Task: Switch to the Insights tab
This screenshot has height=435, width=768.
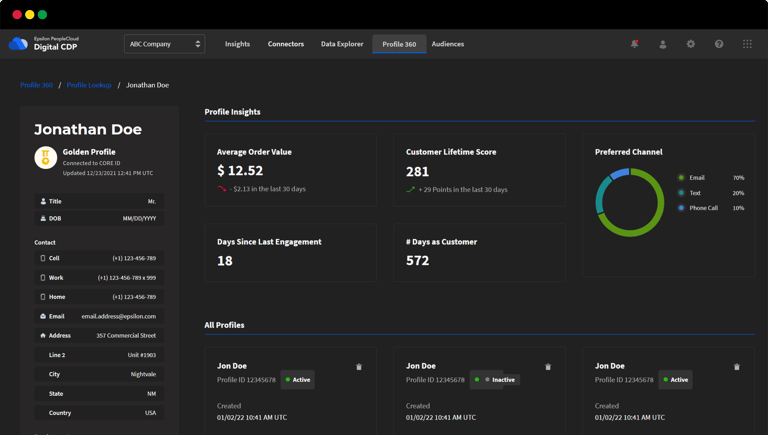Action: tap(237, 44)
